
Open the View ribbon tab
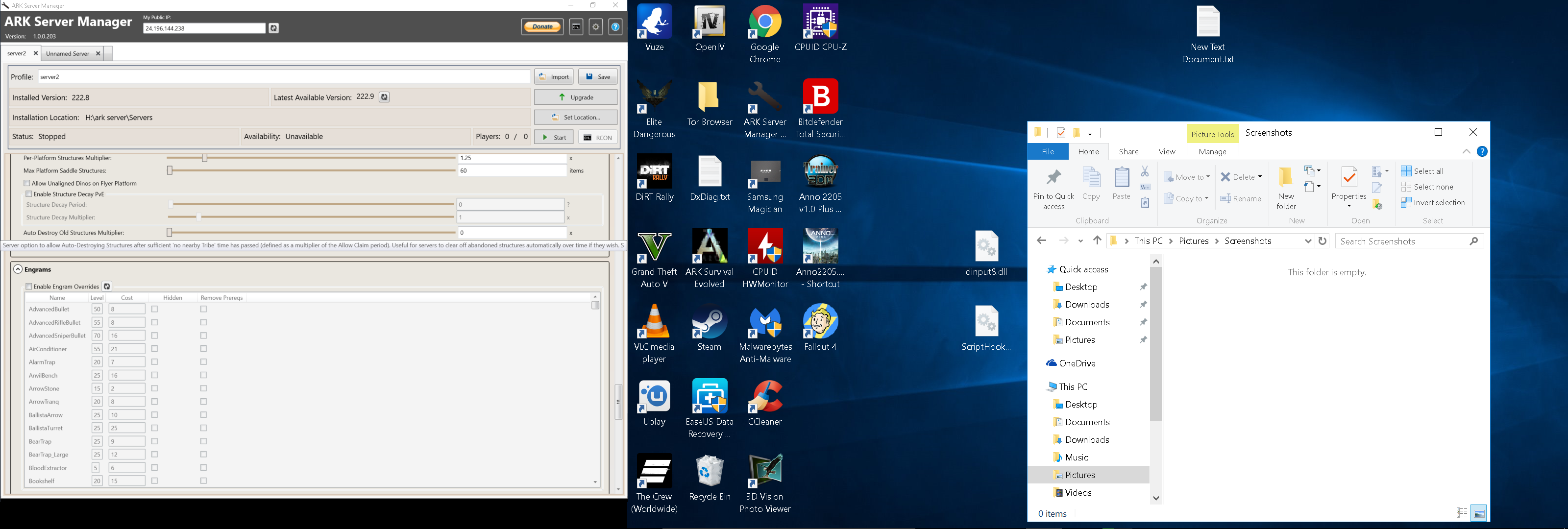point(1167,151)
